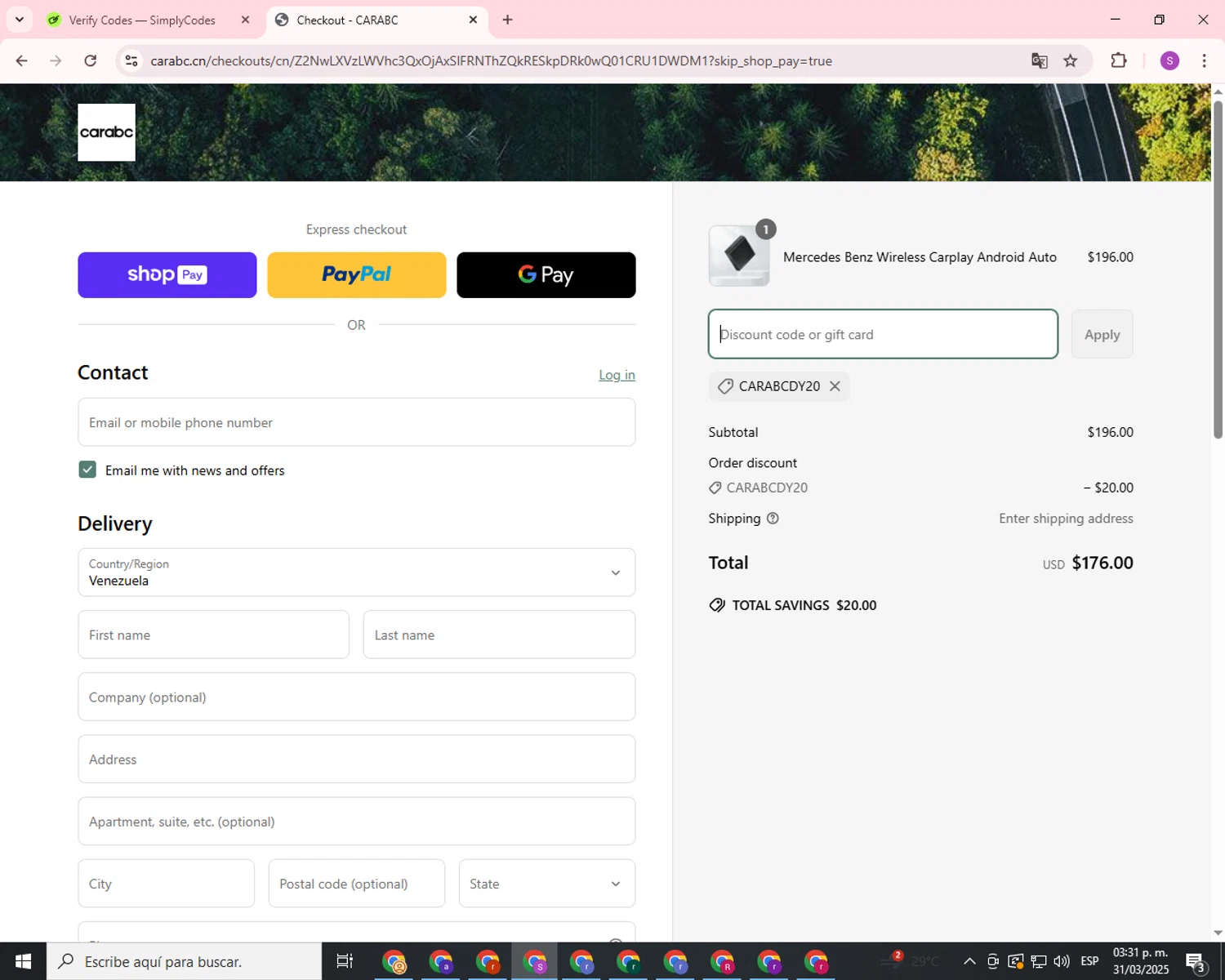Bookmark this page with the star
1225x980 pixels.
pyautogui.click(x=1071, y=60)
